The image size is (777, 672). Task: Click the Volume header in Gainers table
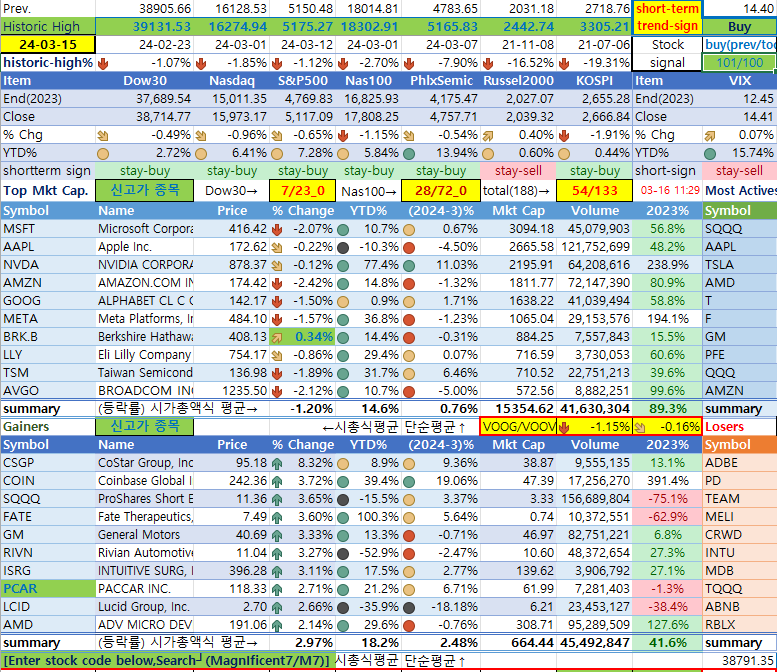tap(595, 445)
